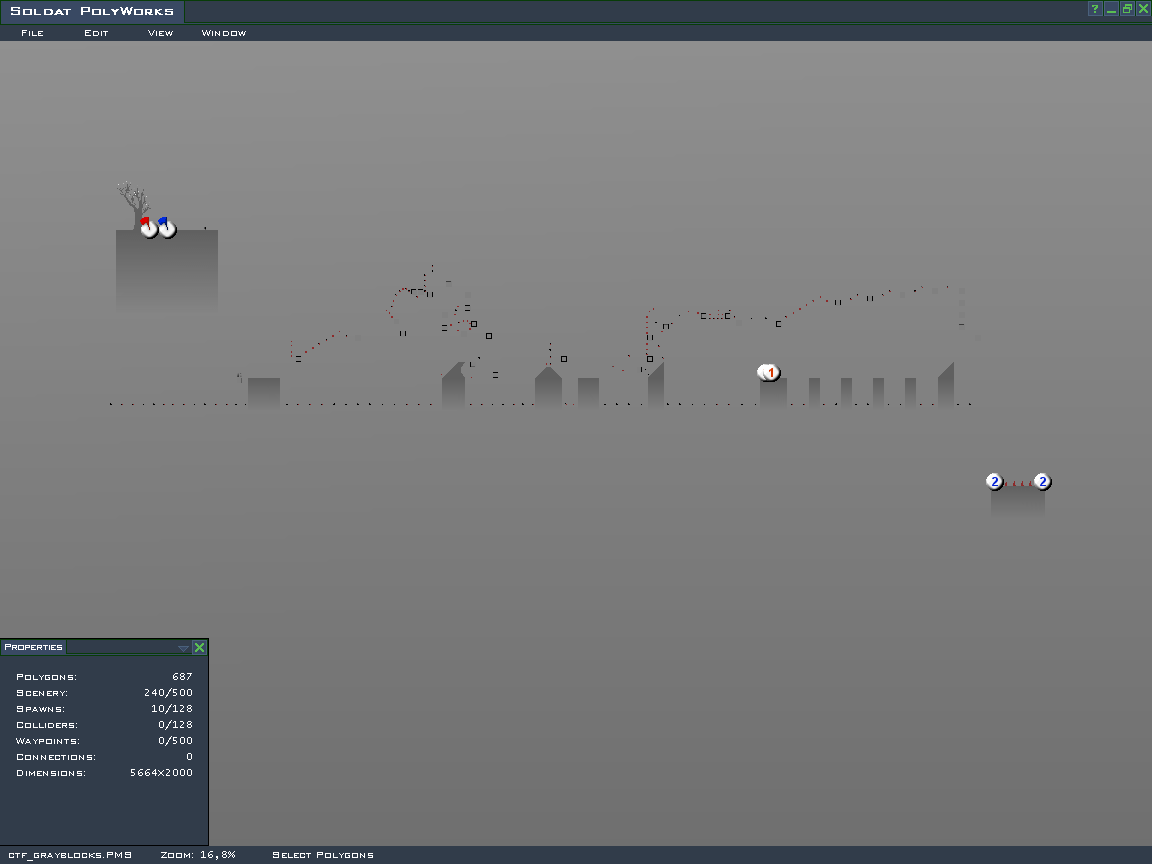This screenshot has height=864, width=1152.
Task: Minimize the PolyWorks window
Action: pos(1111,9)
